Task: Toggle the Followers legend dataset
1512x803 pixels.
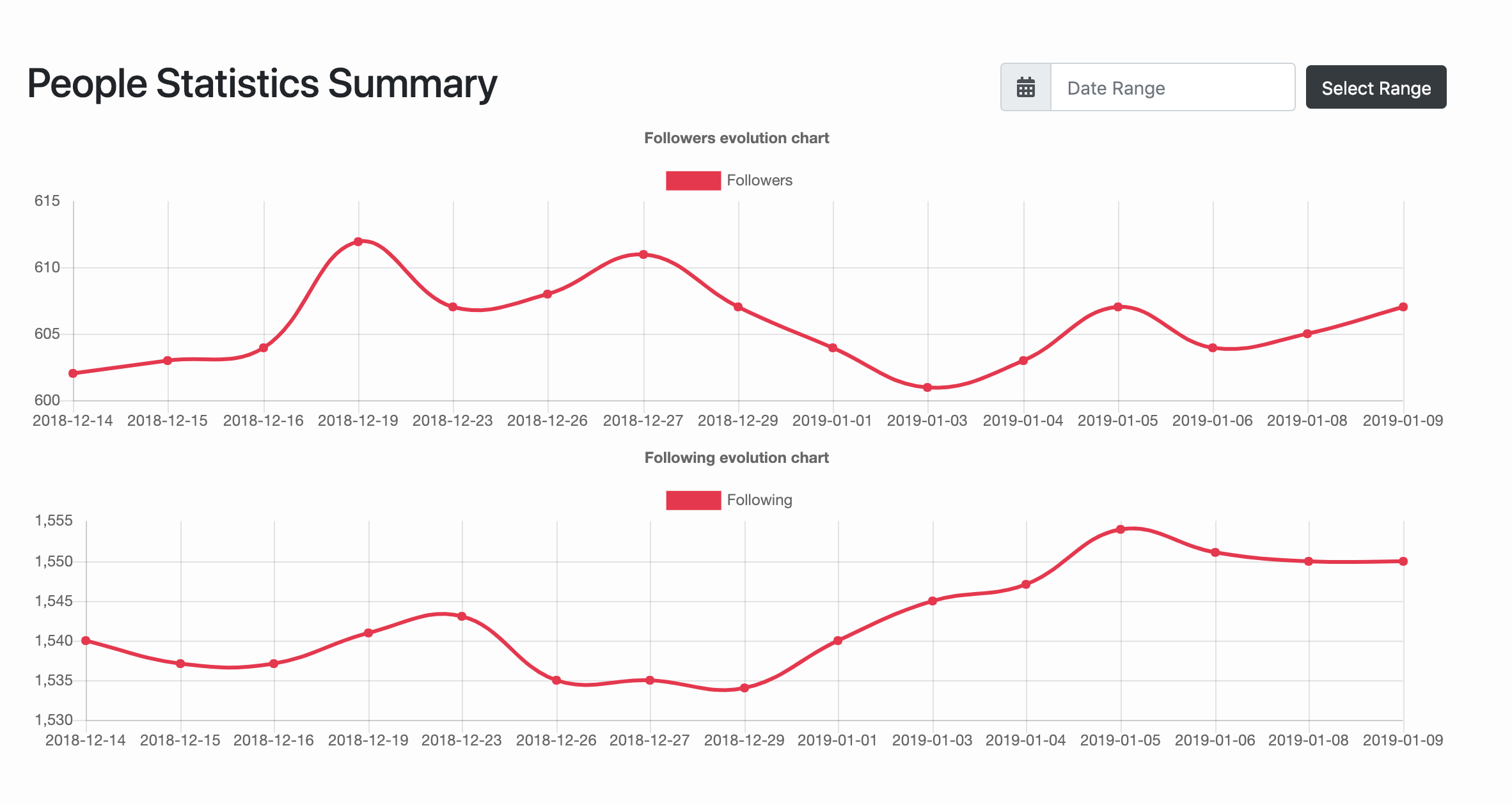Action: [759, 180]
